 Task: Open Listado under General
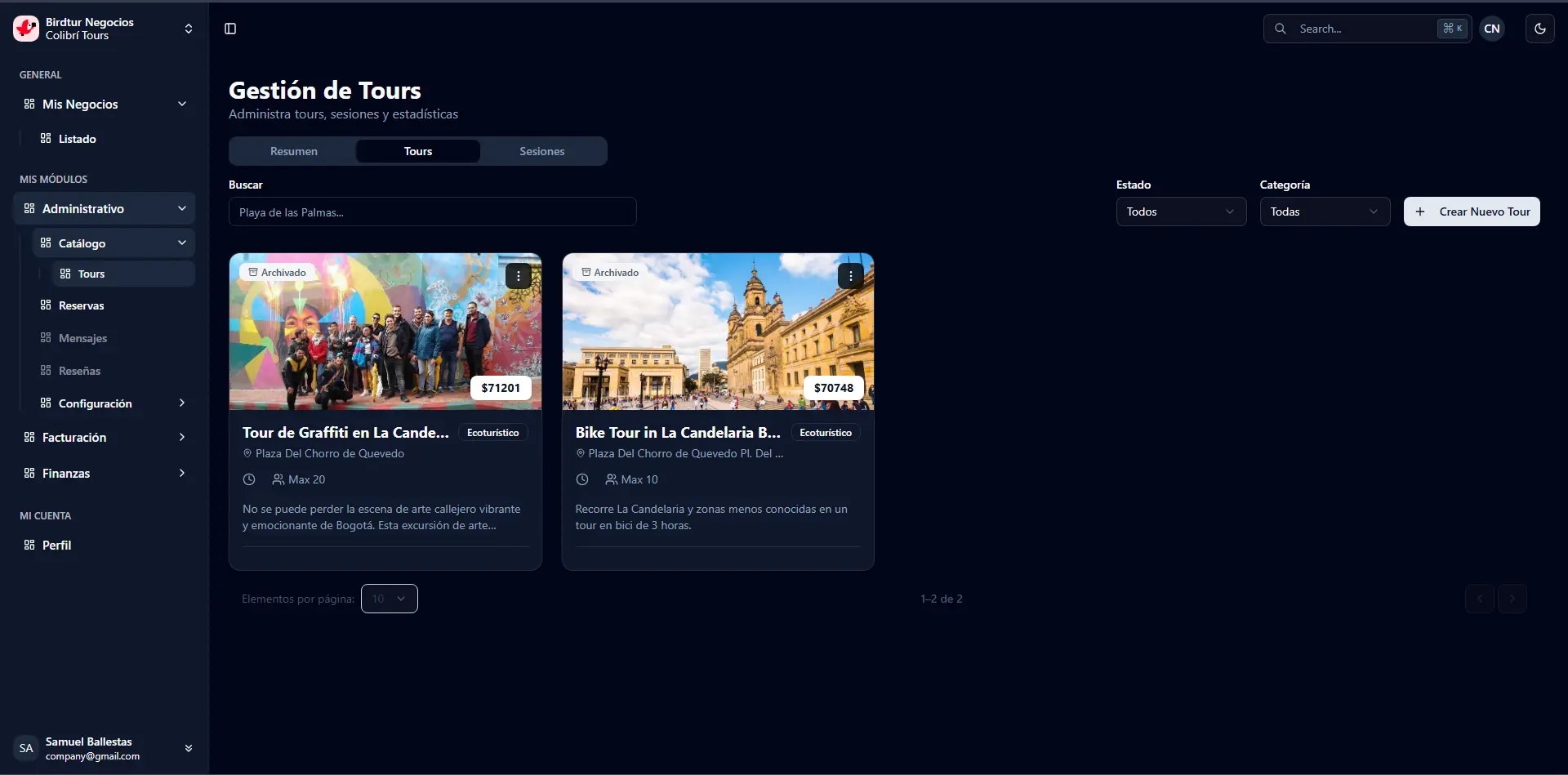[x=77, y=139]
